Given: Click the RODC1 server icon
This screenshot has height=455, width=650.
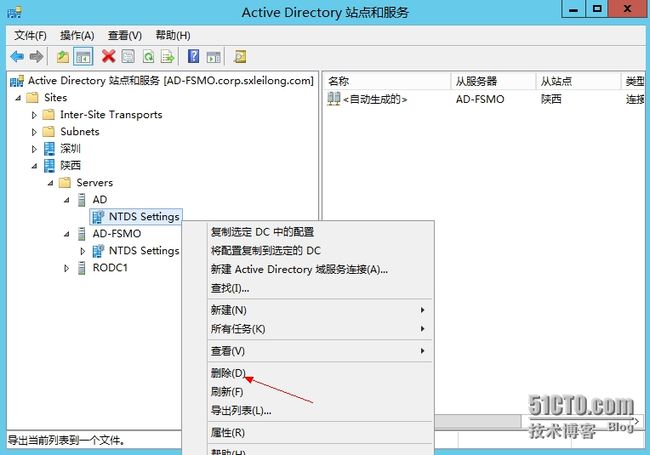Looking at the screenshot, I should [82, 268].
